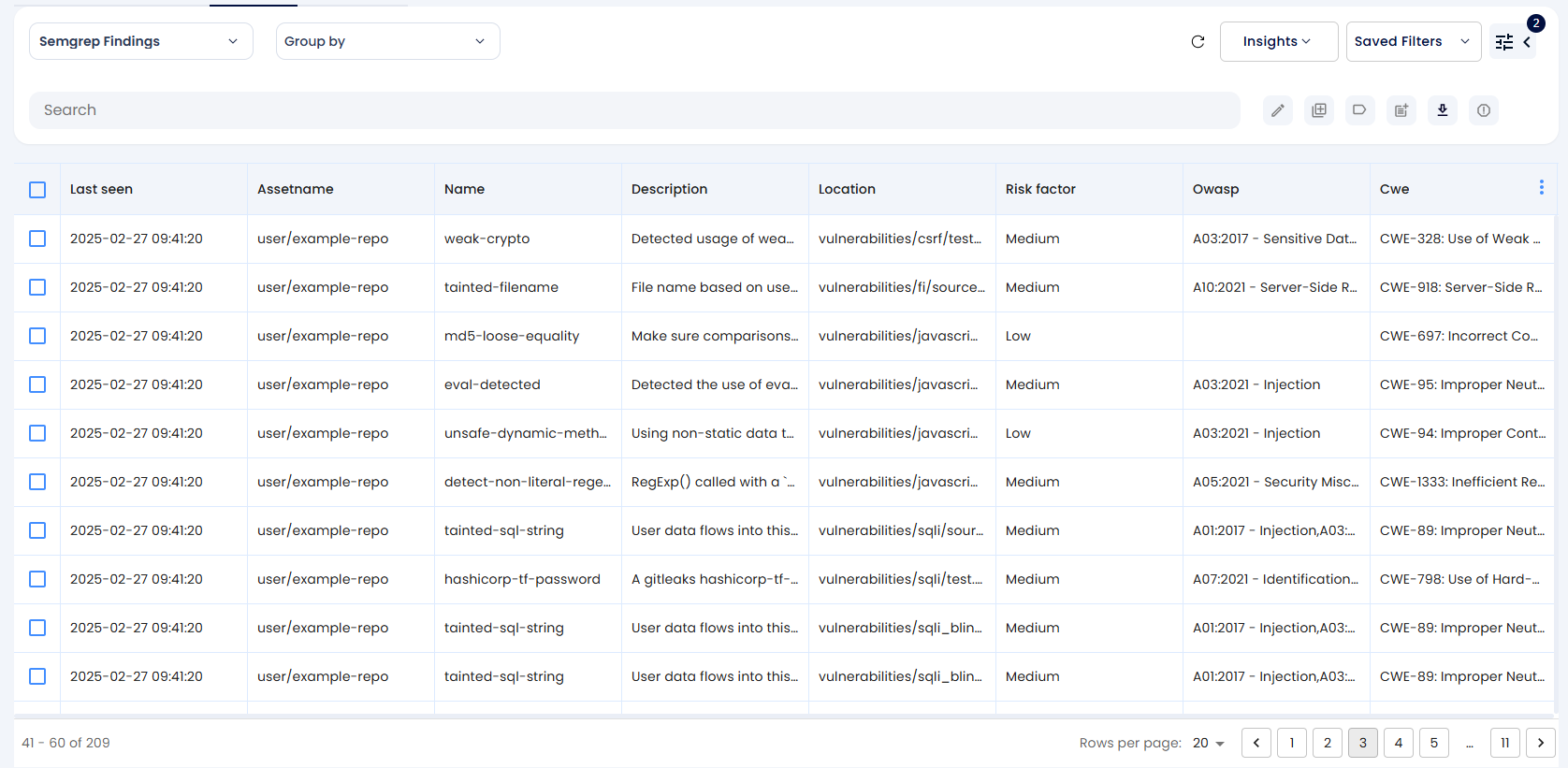Check the hashicorp-tf-password row checkbox
The width and height of the screenshot is (1568, 768).
tap(37, 579)
